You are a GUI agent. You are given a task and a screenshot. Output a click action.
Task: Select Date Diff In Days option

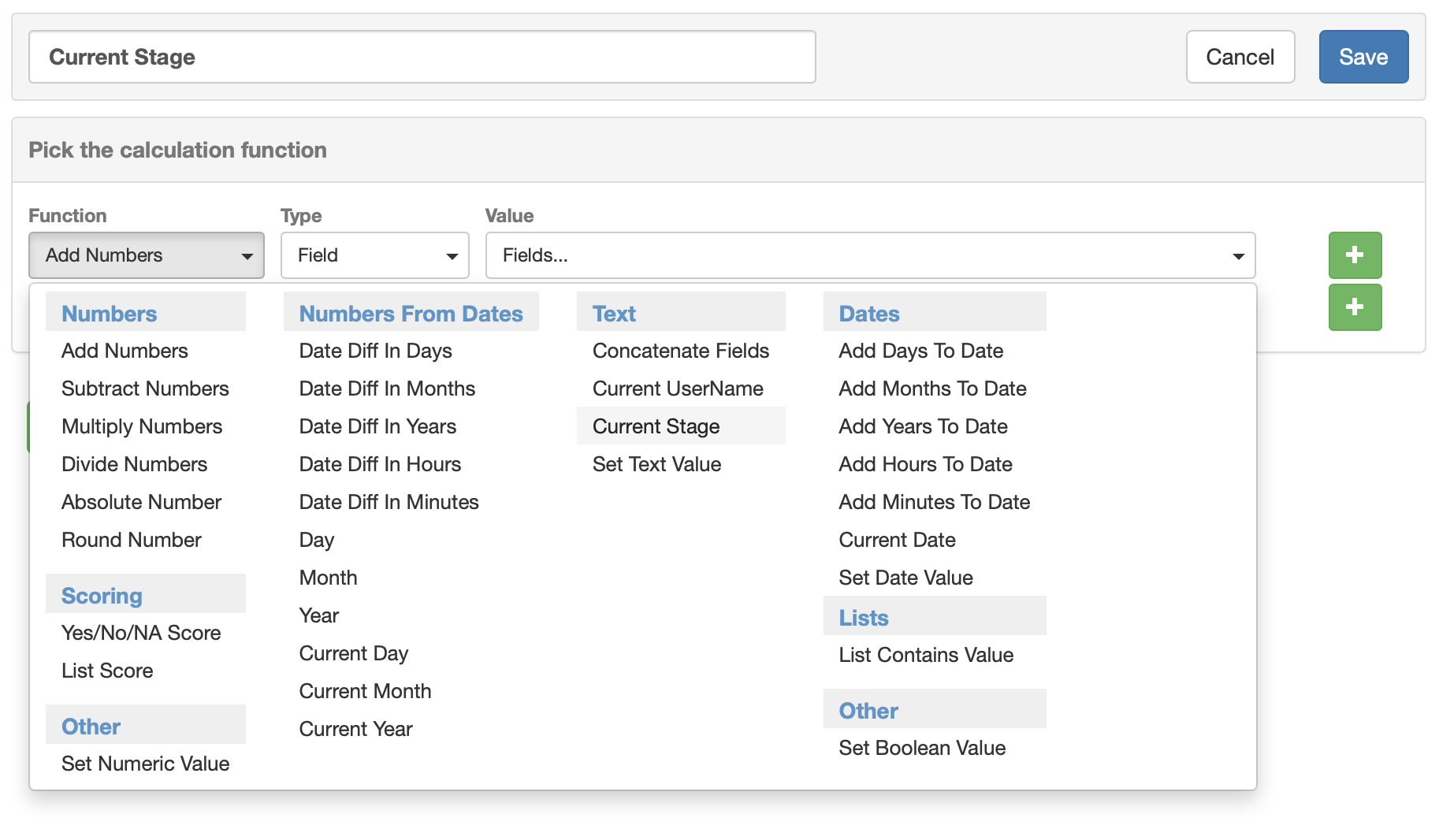375,351
